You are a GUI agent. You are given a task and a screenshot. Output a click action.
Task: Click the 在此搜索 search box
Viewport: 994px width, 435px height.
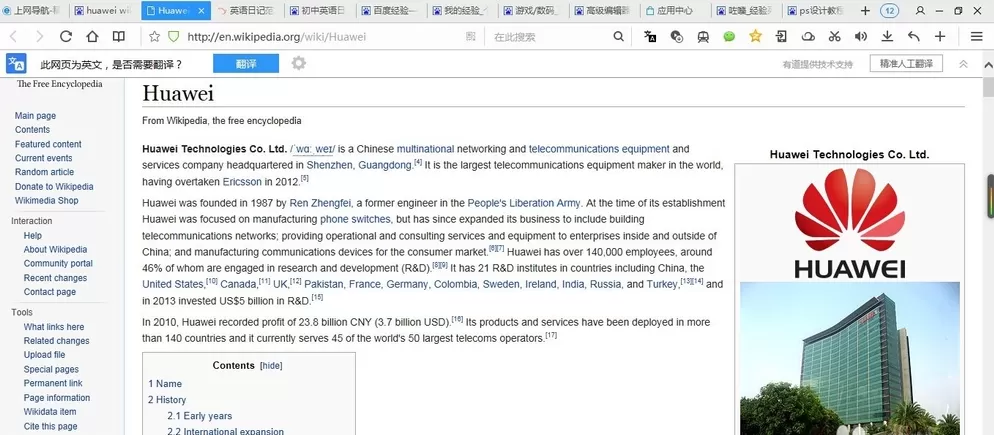click(x=550, y=37)
